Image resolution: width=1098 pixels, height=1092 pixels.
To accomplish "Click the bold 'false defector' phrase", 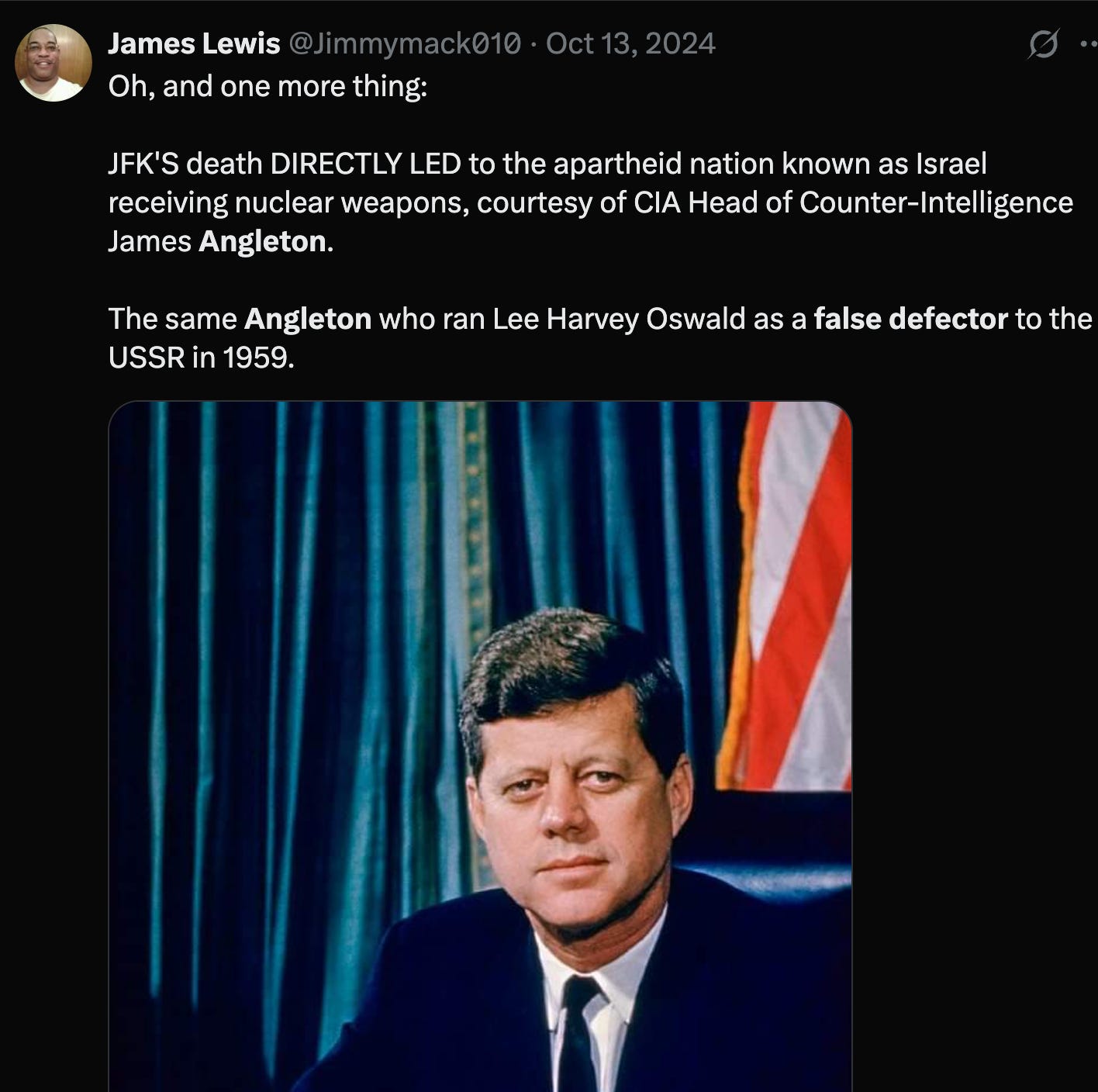I will (910, 319).
